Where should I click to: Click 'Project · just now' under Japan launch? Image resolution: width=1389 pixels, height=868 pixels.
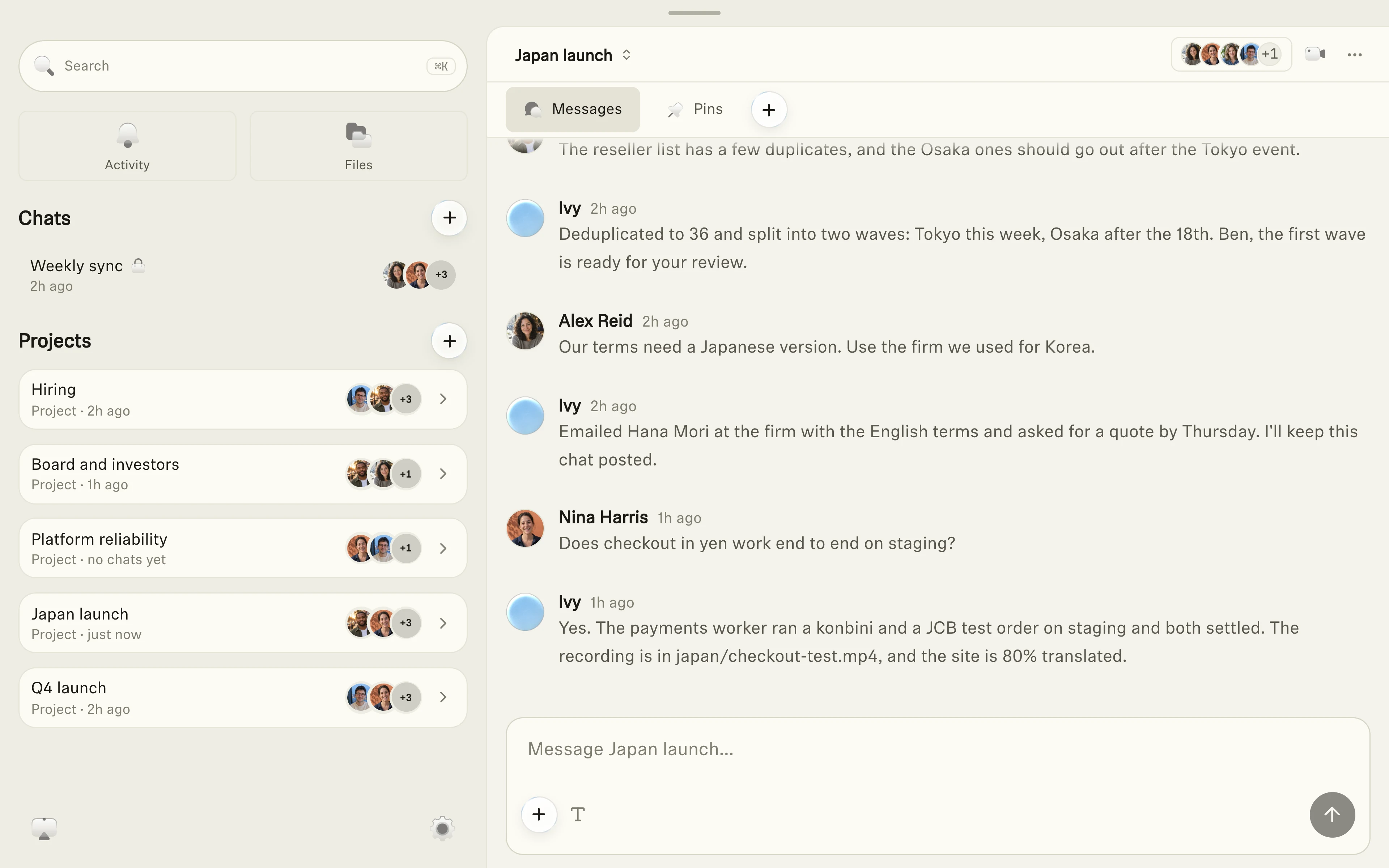click(x=86, y=634)
